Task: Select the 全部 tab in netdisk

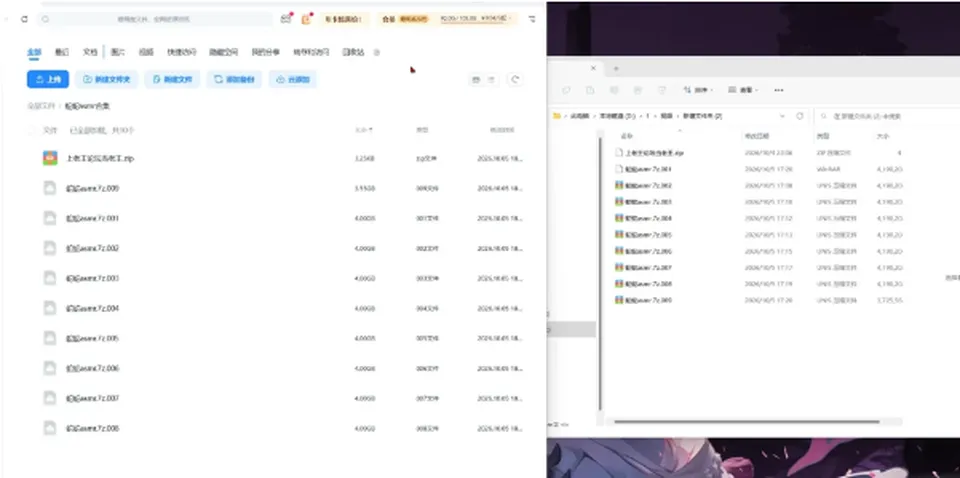Action: coord(34,53)
